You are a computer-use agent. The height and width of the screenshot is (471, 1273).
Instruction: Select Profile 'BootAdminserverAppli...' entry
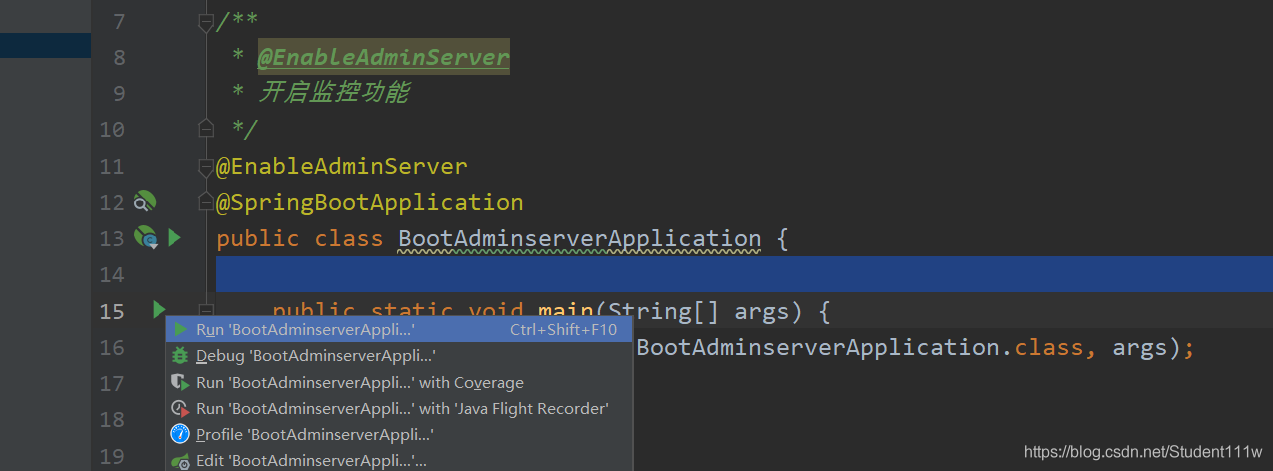[x=398, y=434]
